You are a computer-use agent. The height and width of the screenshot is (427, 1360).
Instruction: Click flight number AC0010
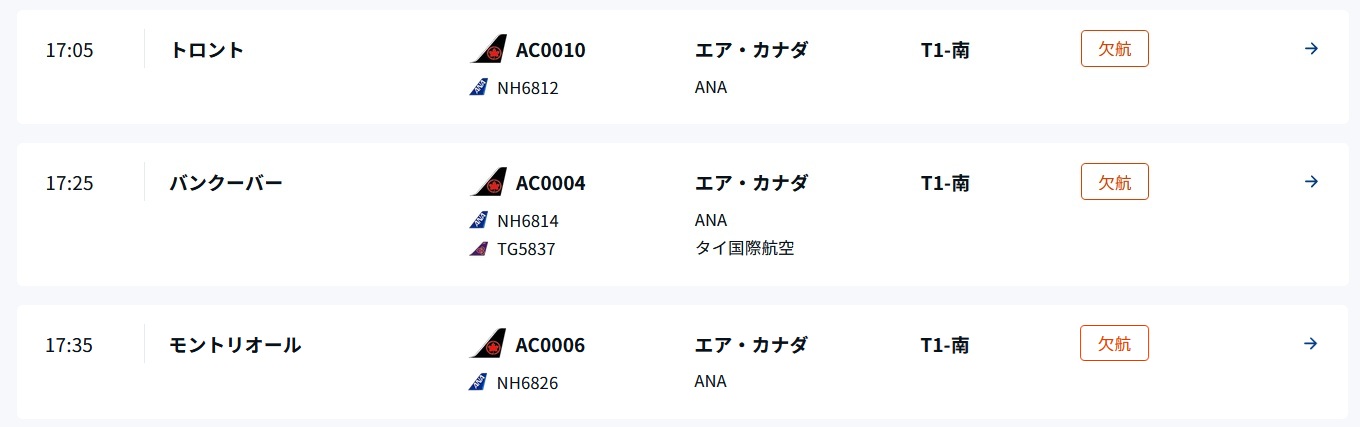[550, 50]
